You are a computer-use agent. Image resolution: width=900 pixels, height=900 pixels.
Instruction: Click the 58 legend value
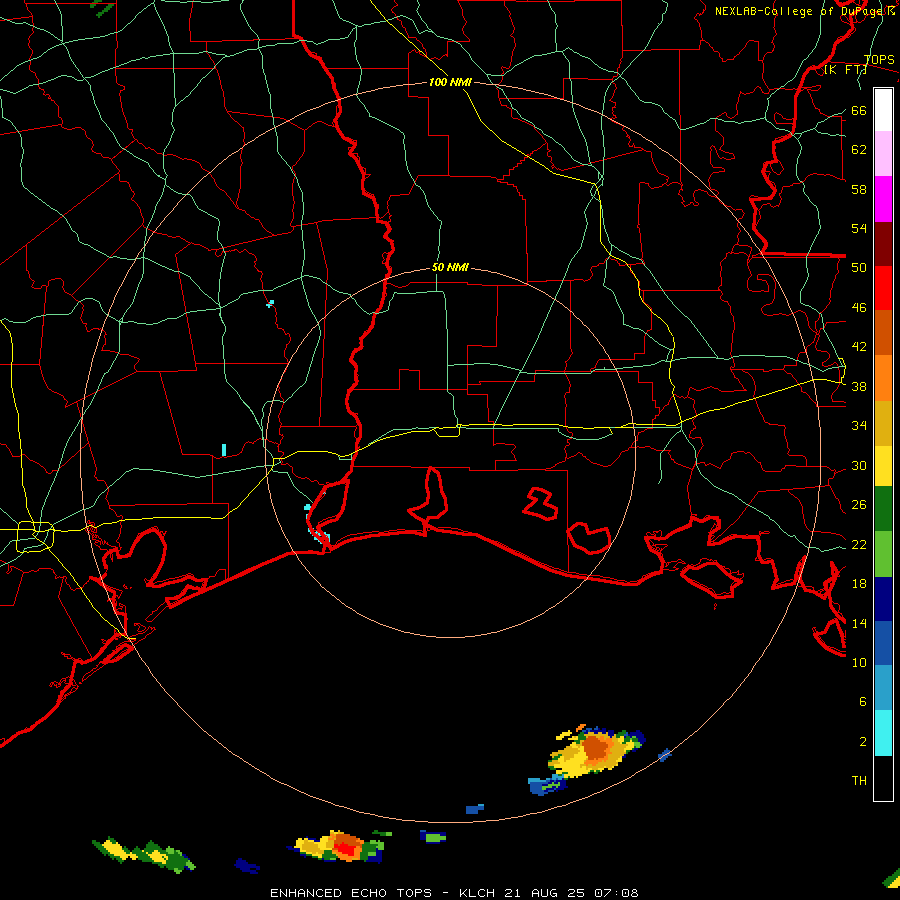[x=859, y=189]
